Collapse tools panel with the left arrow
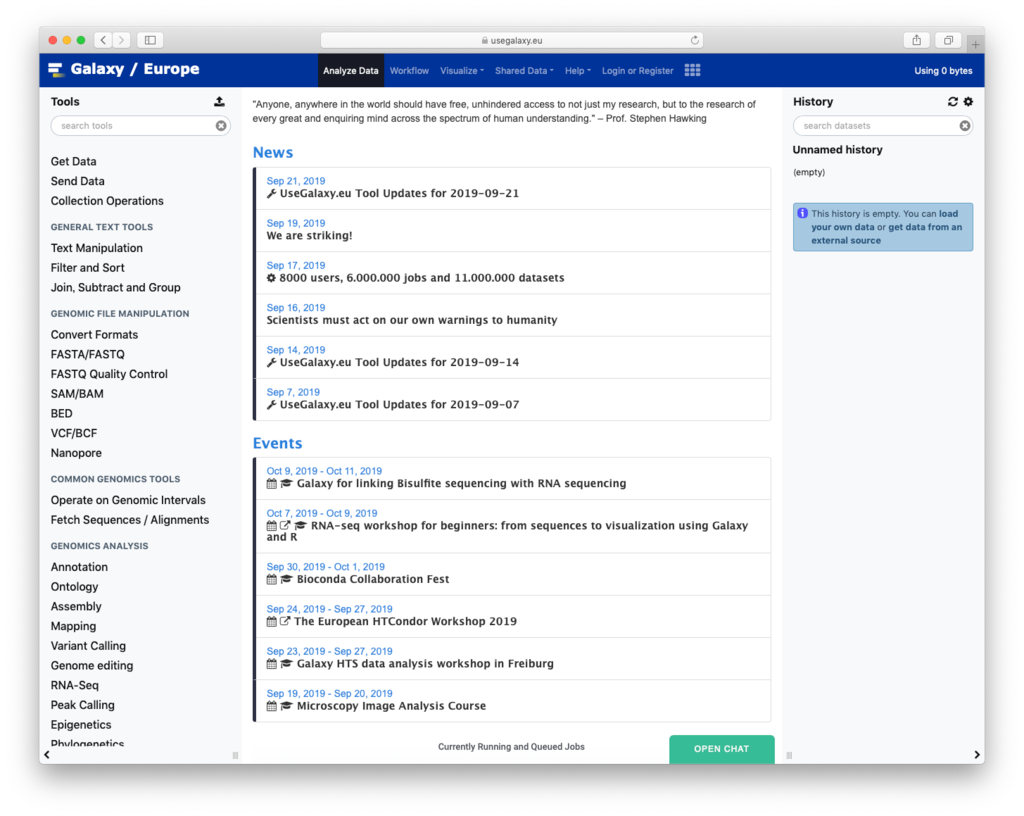Image resolution: width=1024 pixels, height=816 pixels. pyautogui.click(x=47, y=755)
